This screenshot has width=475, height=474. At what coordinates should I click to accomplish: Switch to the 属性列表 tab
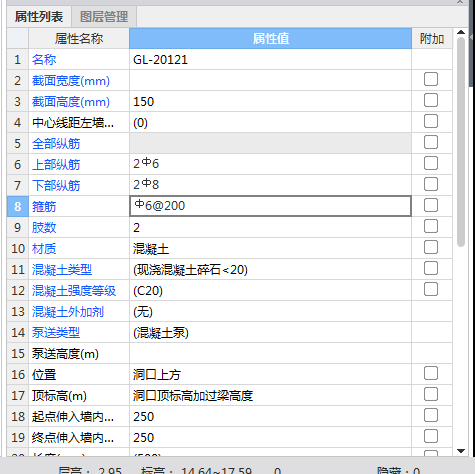[x=39, y=17]
